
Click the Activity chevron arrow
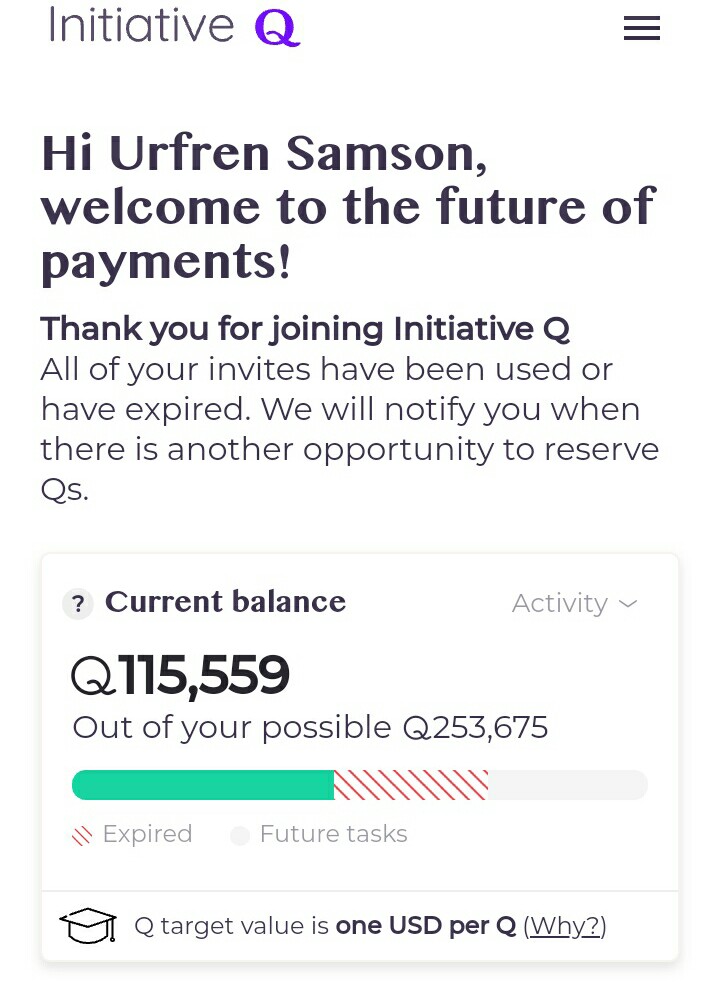click(628, 604)
